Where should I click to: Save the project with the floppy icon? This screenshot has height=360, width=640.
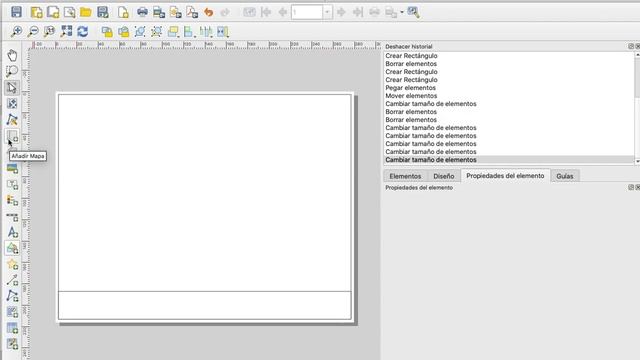pos(16,12)
